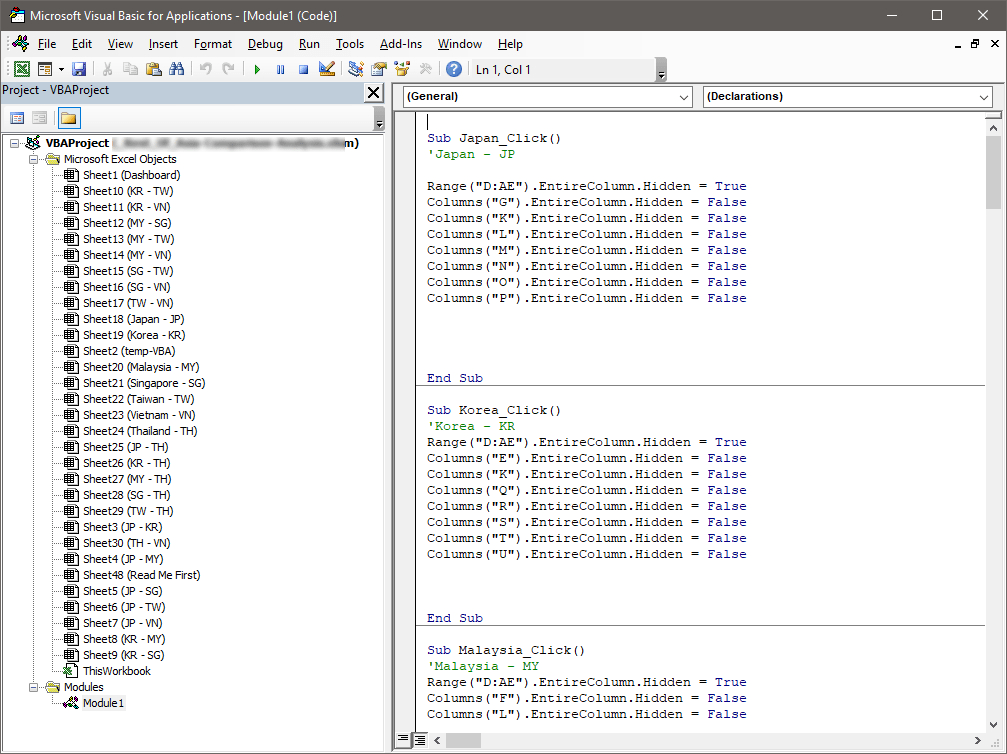Click the blue Help question mark icon
1007x754 pixels.
(x=454, y=69)
